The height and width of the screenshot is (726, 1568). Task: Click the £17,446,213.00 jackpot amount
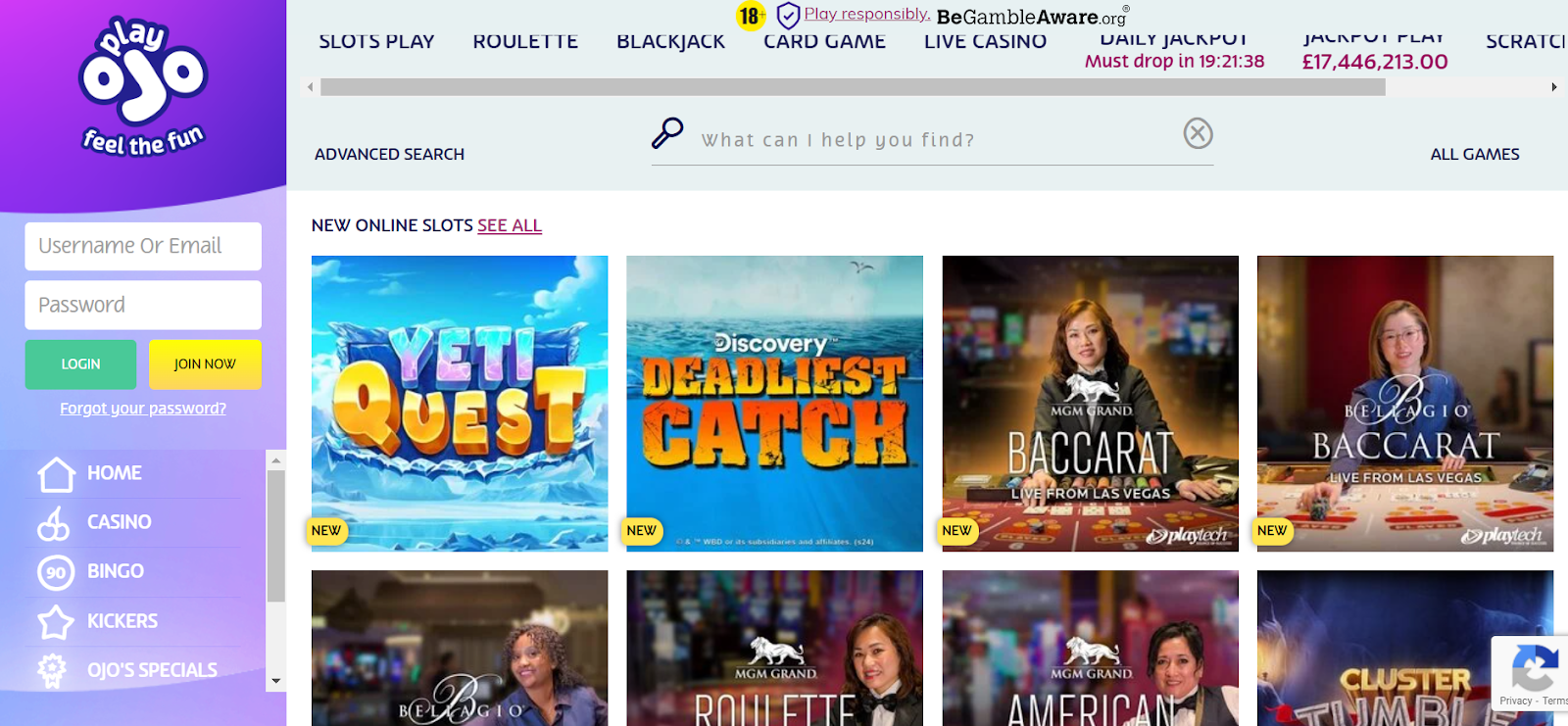click(1375, 63)
